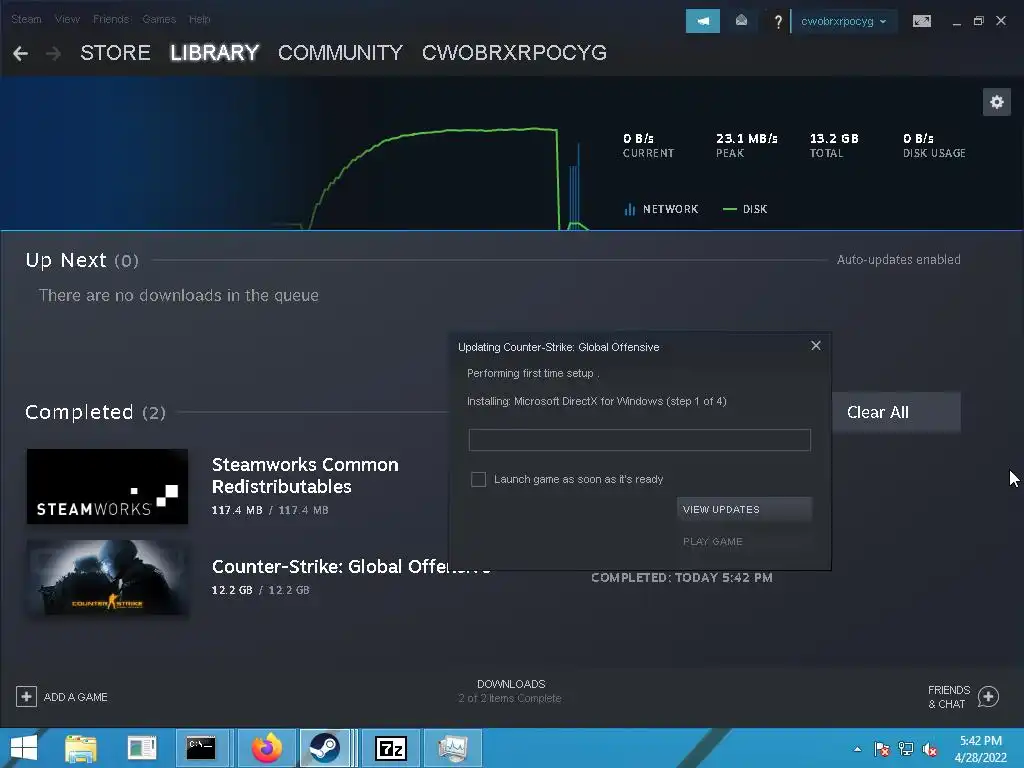Open File Explorer from taskbar

(81, 748)
